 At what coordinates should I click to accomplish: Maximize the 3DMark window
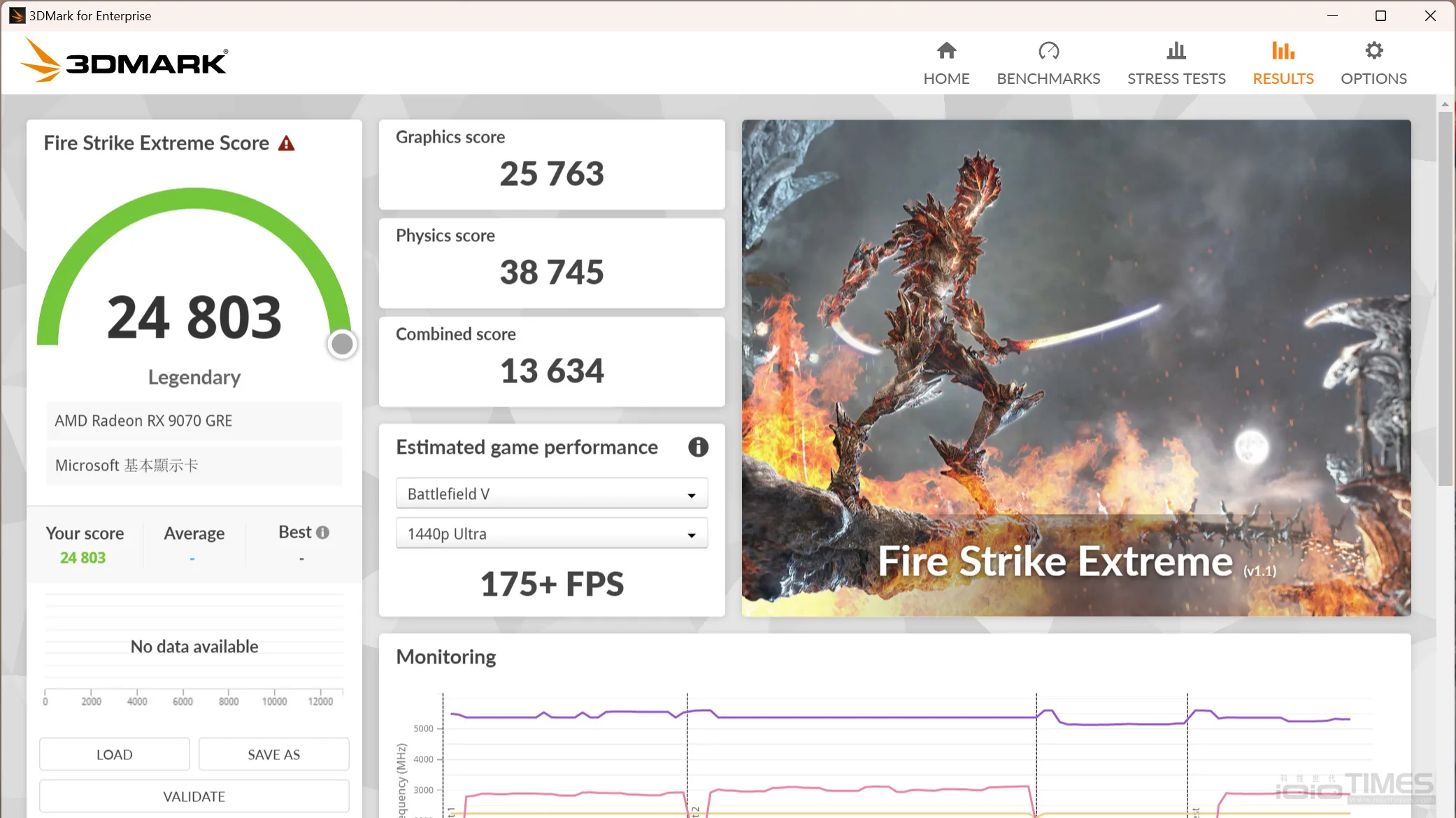coord(1380,15)
